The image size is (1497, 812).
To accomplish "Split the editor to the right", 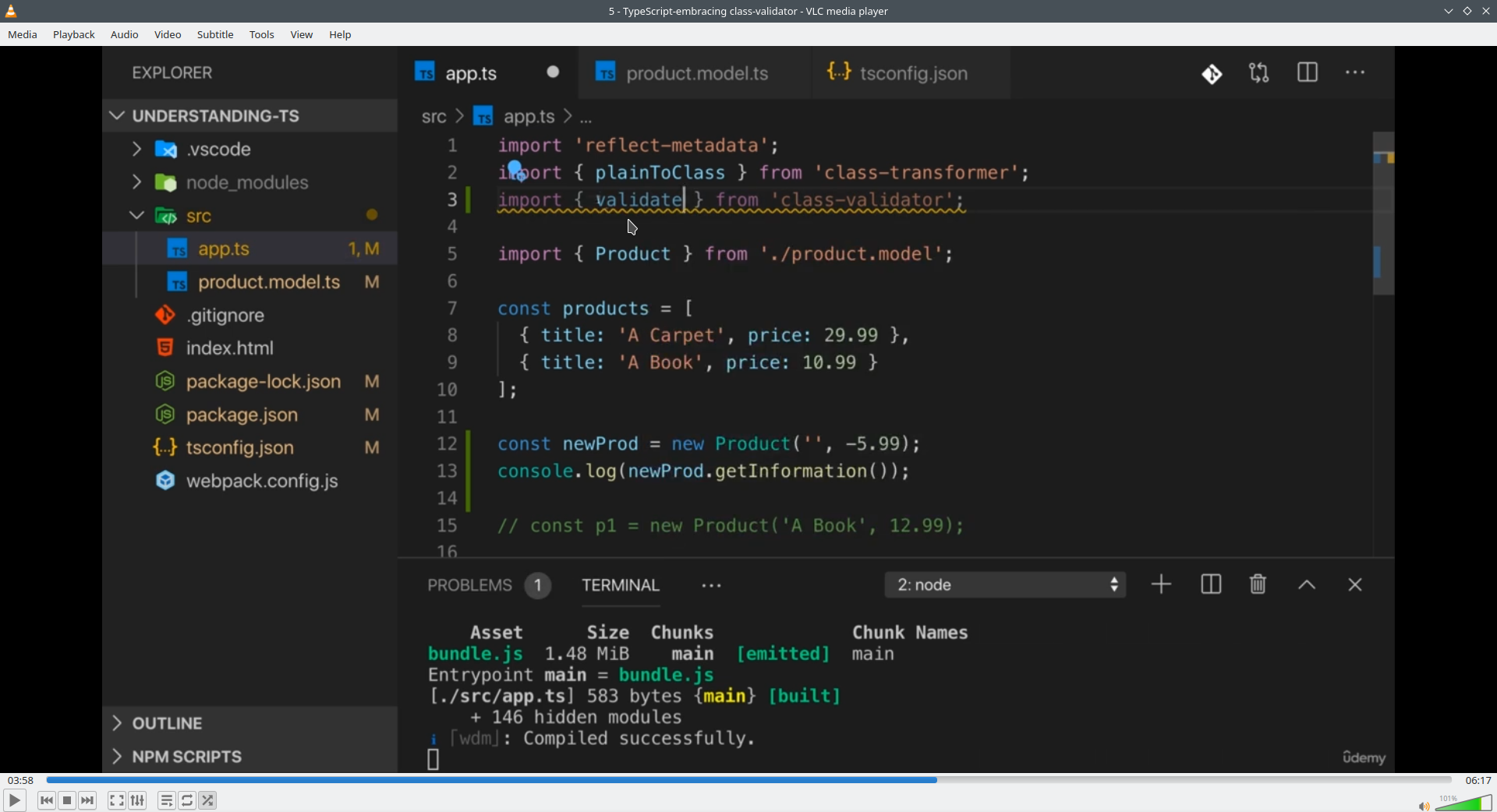I will coord(1308,72).
